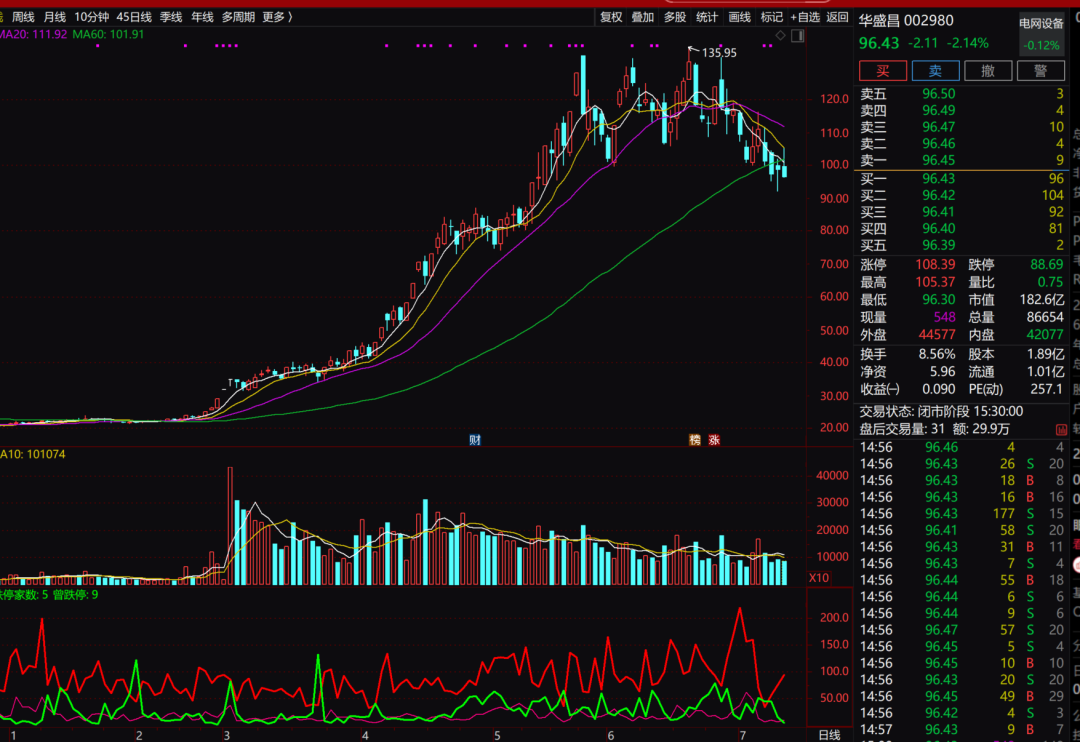Expand the 更多 period options
1080x742 pixels.
coord(278,17)
